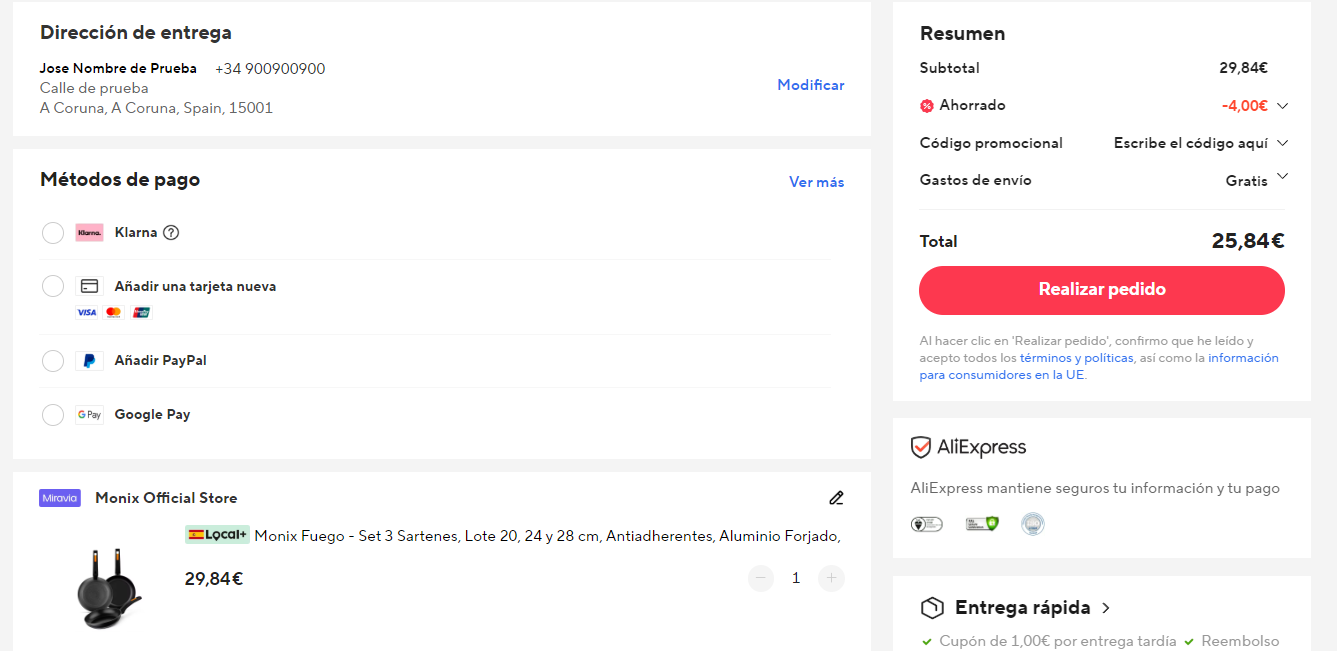Click the Klarna label text
This screenshot has height=651, width=1337.
[x=136, y=233]
